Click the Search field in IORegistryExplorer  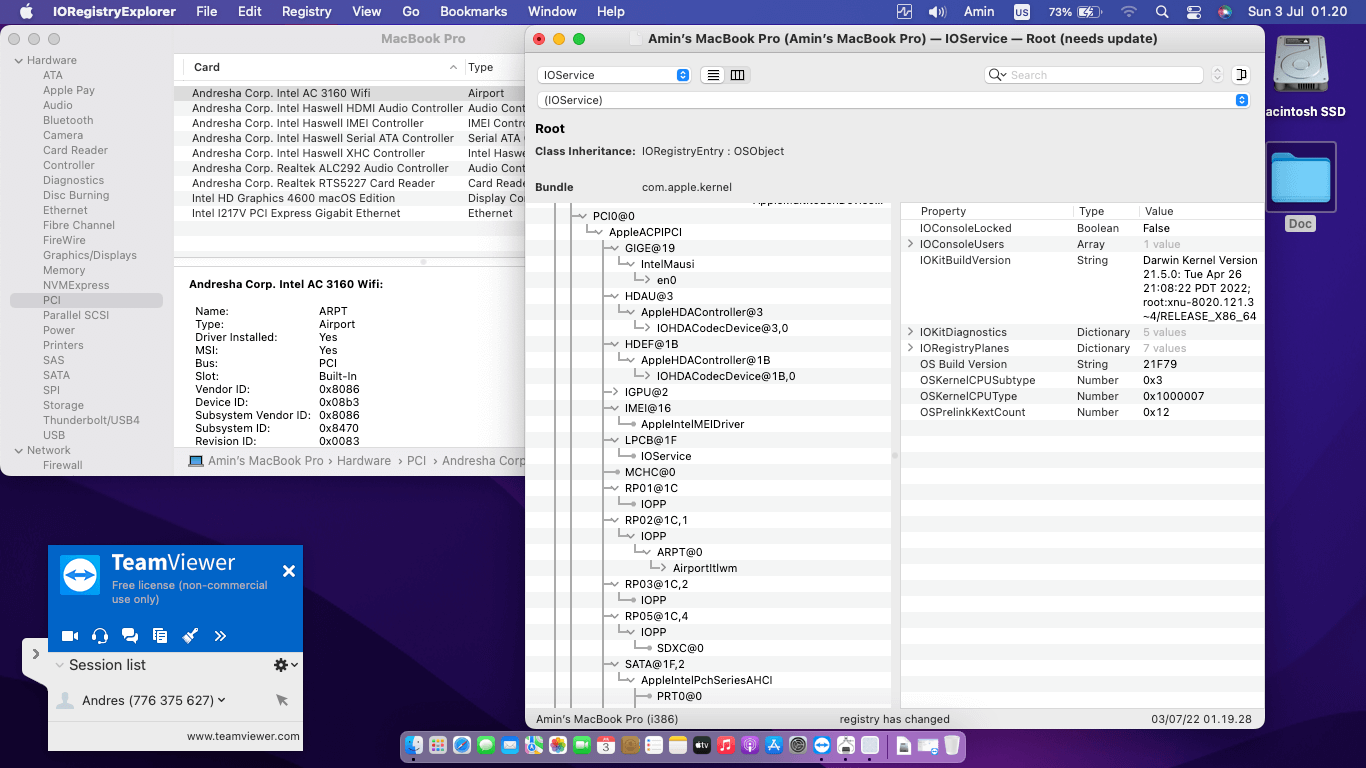pos(1100,75)
